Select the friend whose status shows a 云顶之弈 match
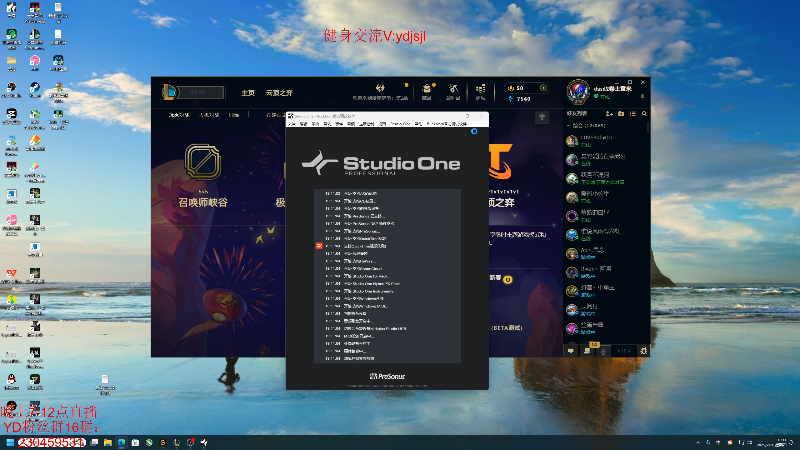The image size is (800, 450). tap(605, 178)
